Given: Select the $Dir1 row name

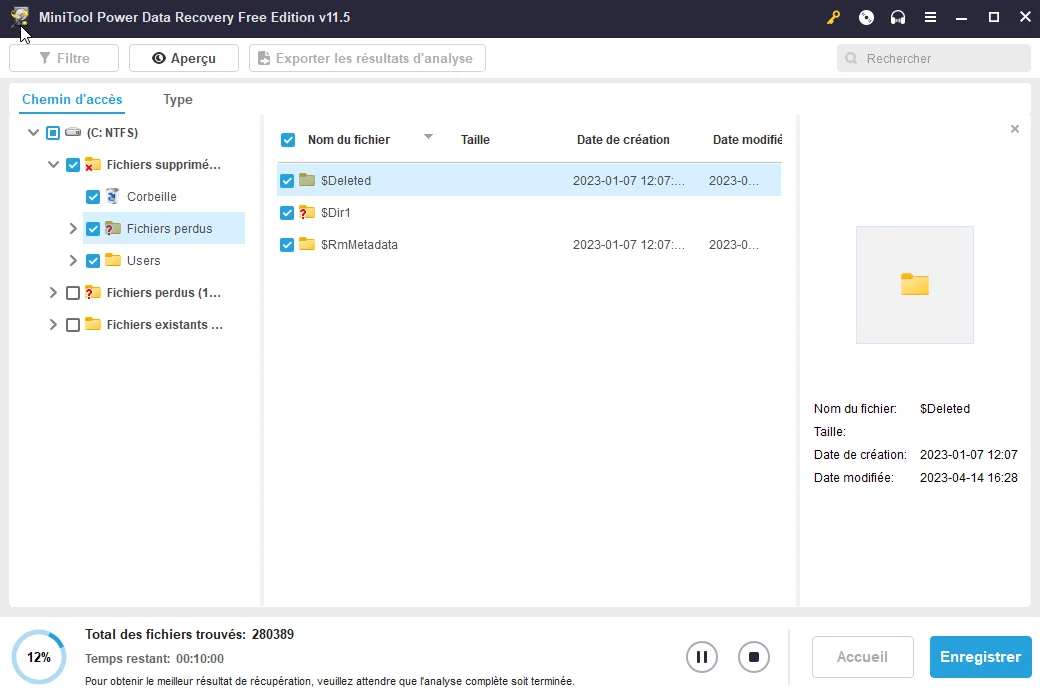Looking at the screenshot, I should [336, 212].
